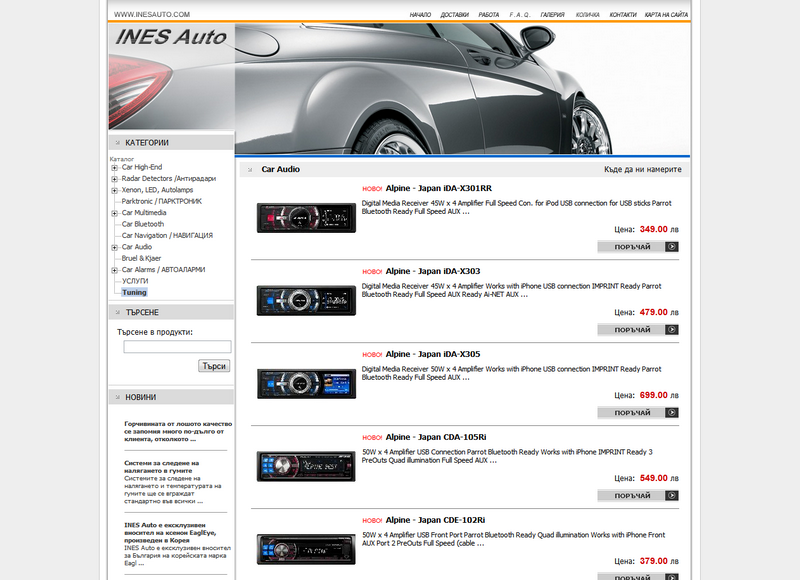Order the Alpine iDA-X303 with ПОРЪЧАЙ
Viewport: 800px width, 580px height.
(638, 330)
